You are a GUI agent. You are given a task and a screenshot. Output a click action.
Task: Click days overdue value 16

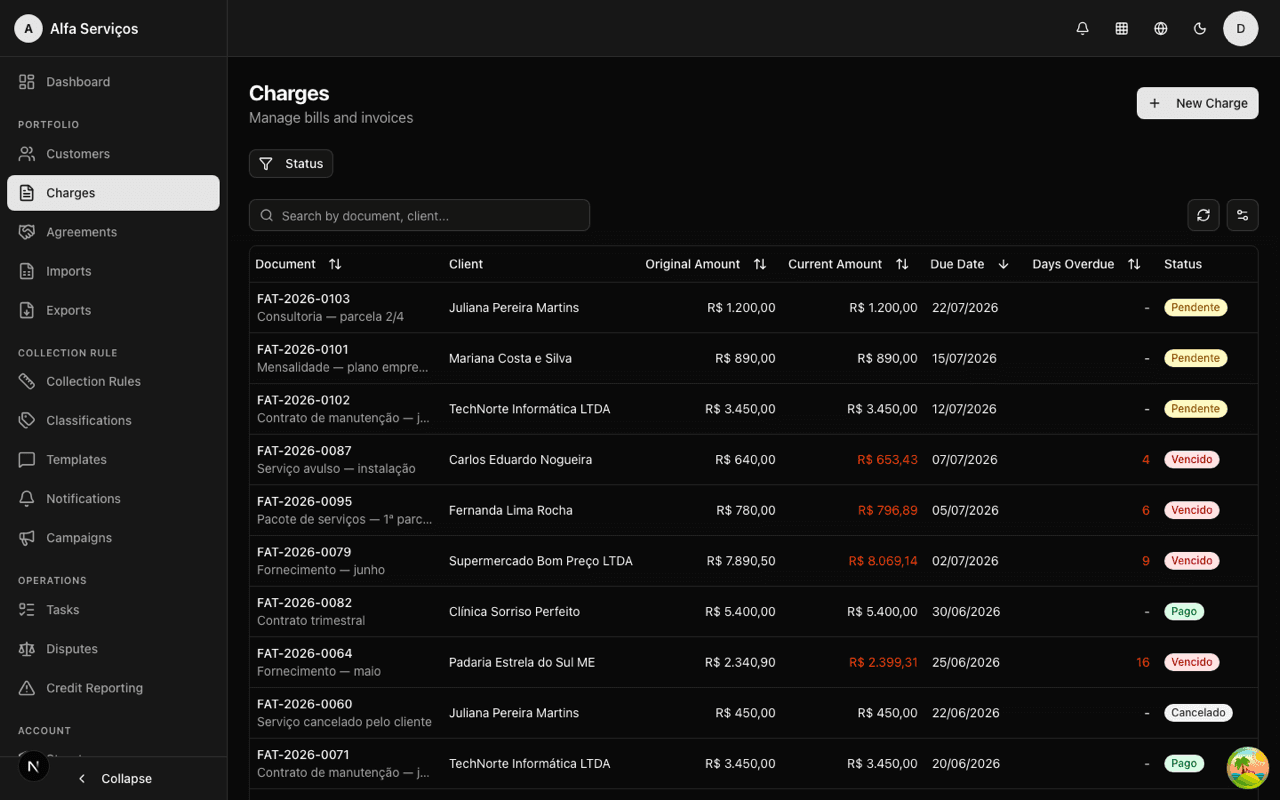coord(1143,662)
